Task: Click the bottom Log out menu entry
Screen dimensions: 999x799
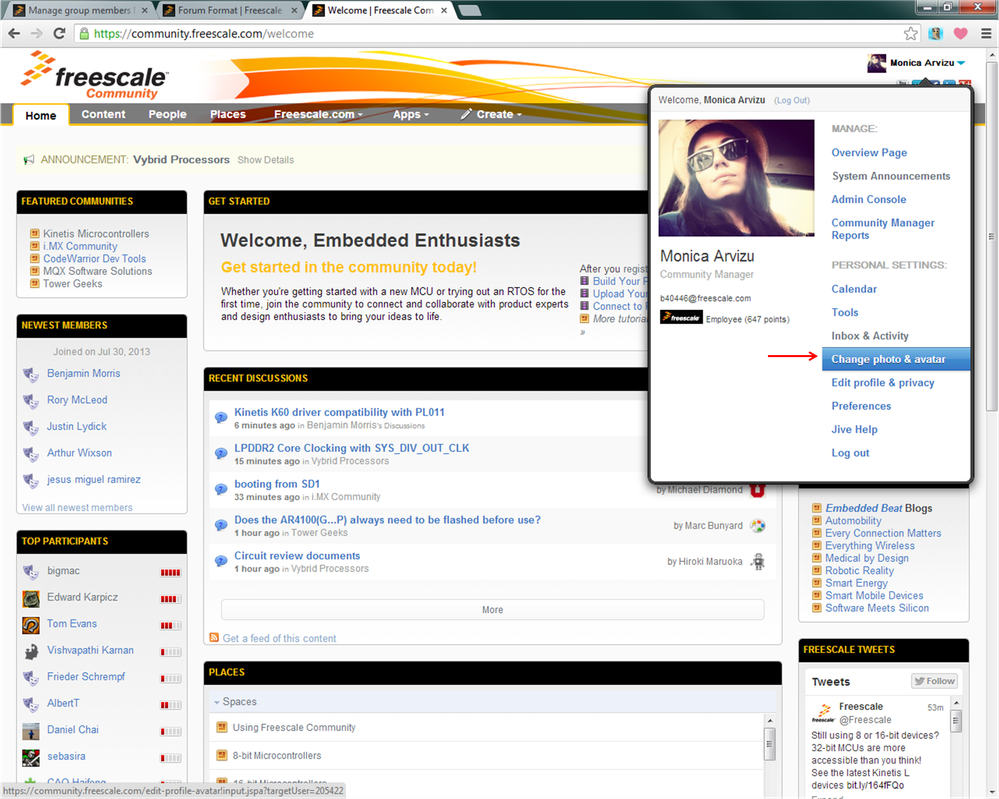Action: click(x=850, y=453)
